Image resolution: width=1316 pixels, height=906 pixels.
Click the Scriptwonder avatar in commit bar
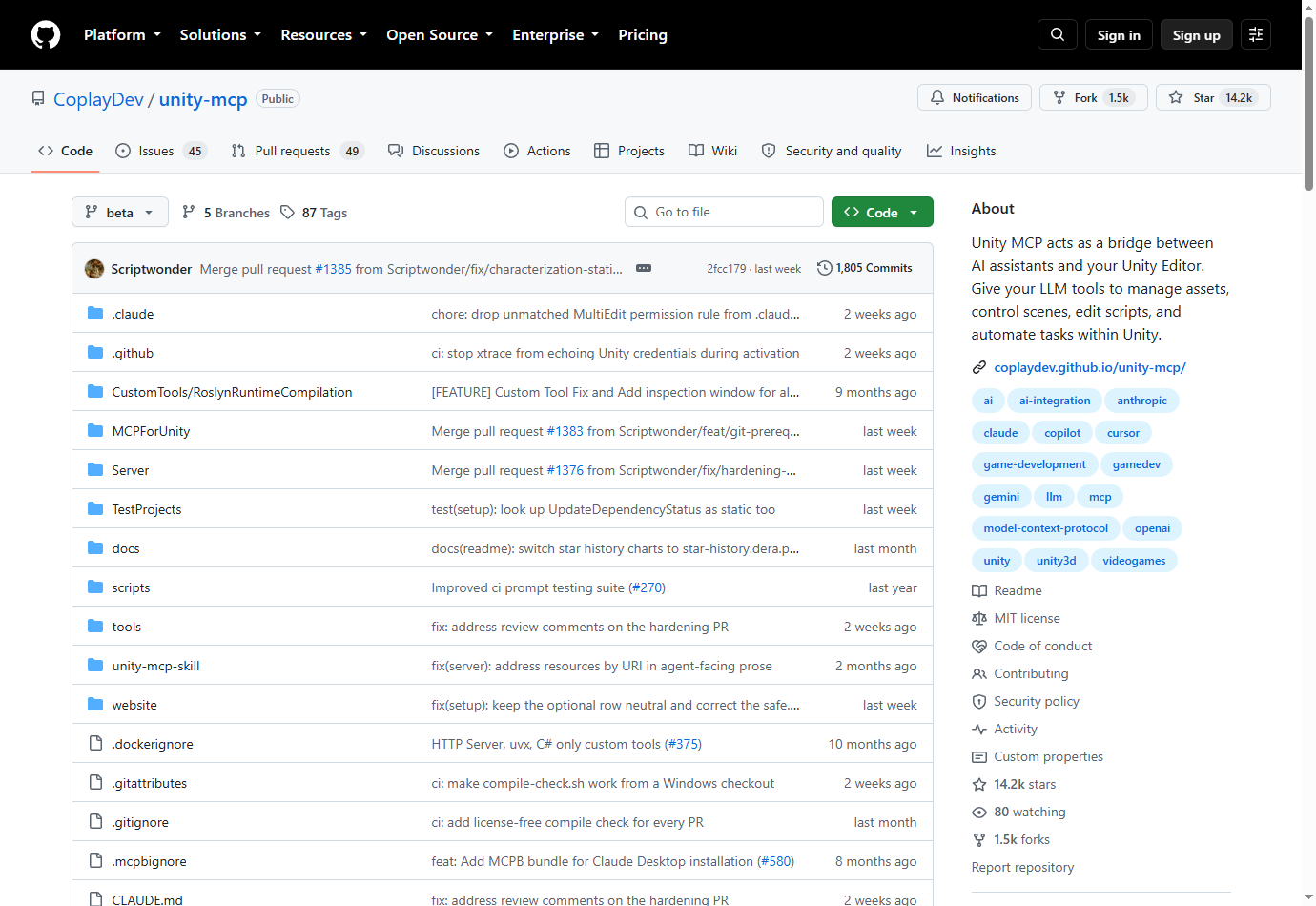pyautogui.click(x=94, y=269)
